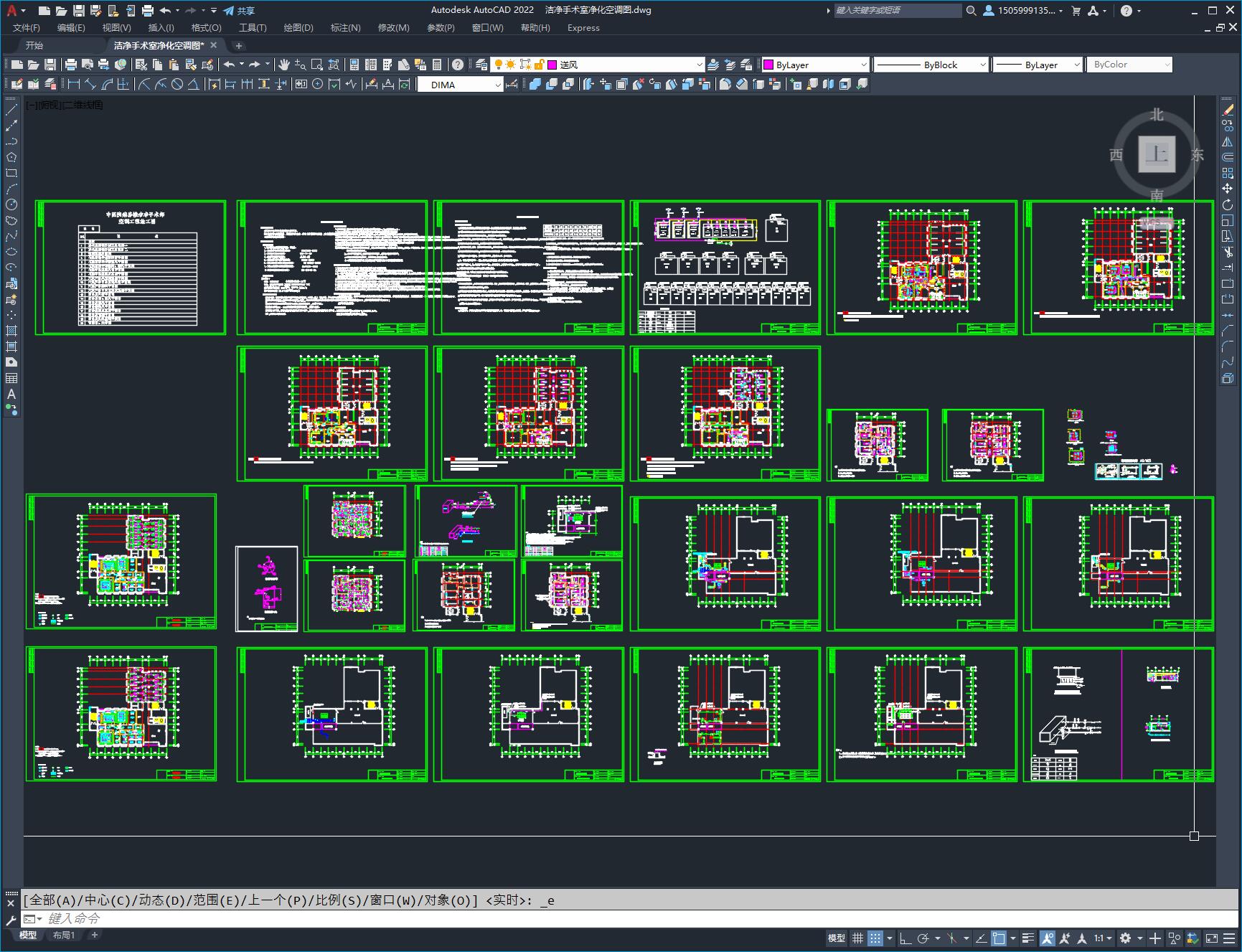
Task: Open the Plot printer icon in standard toolbar
Action: click(x=71, y=65)
